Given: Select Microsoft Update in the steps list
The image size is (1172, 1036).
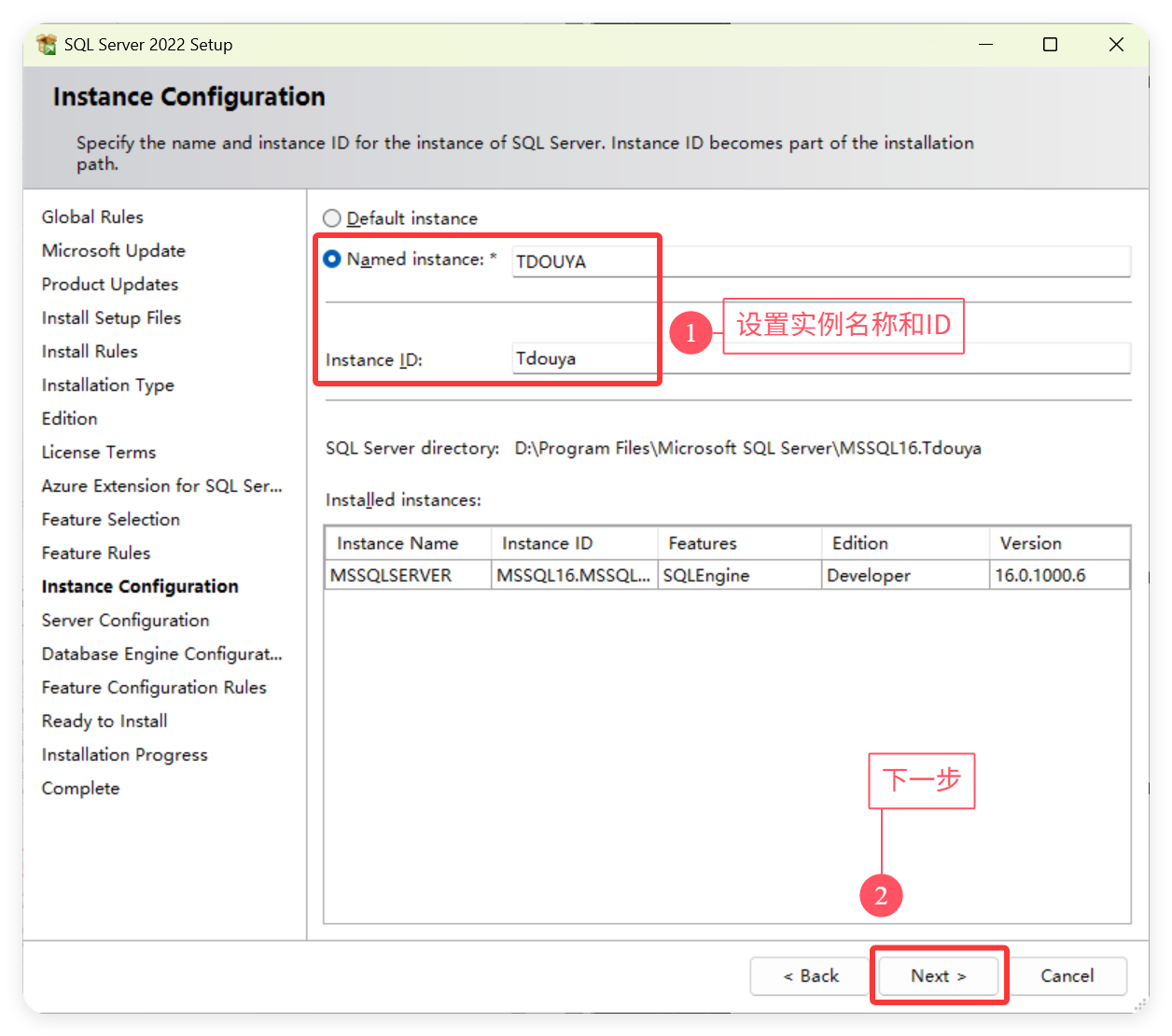Looking at the screenshot, I should click(x=113, y=250).
